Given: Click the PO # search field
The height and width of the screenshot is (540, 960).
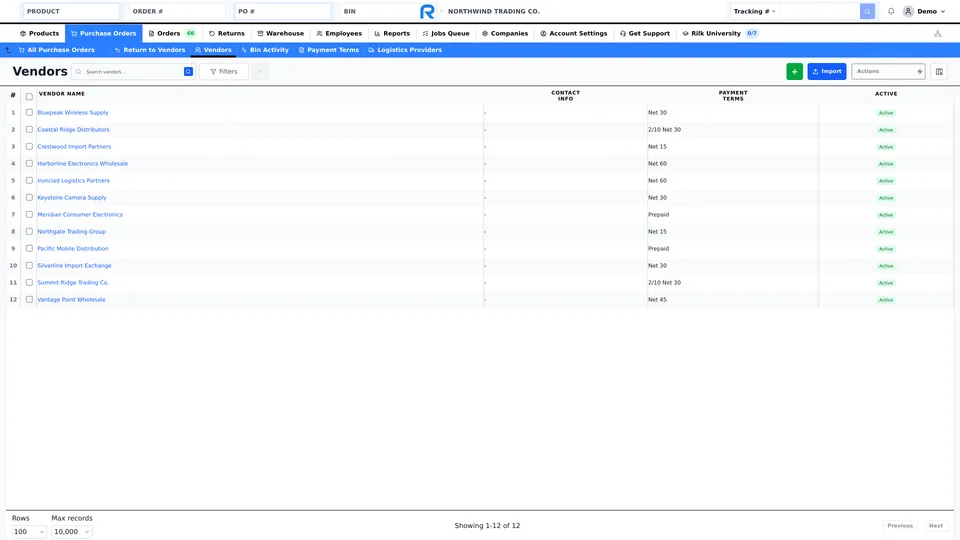Looking at the screenshot, I should pos(283,11).
